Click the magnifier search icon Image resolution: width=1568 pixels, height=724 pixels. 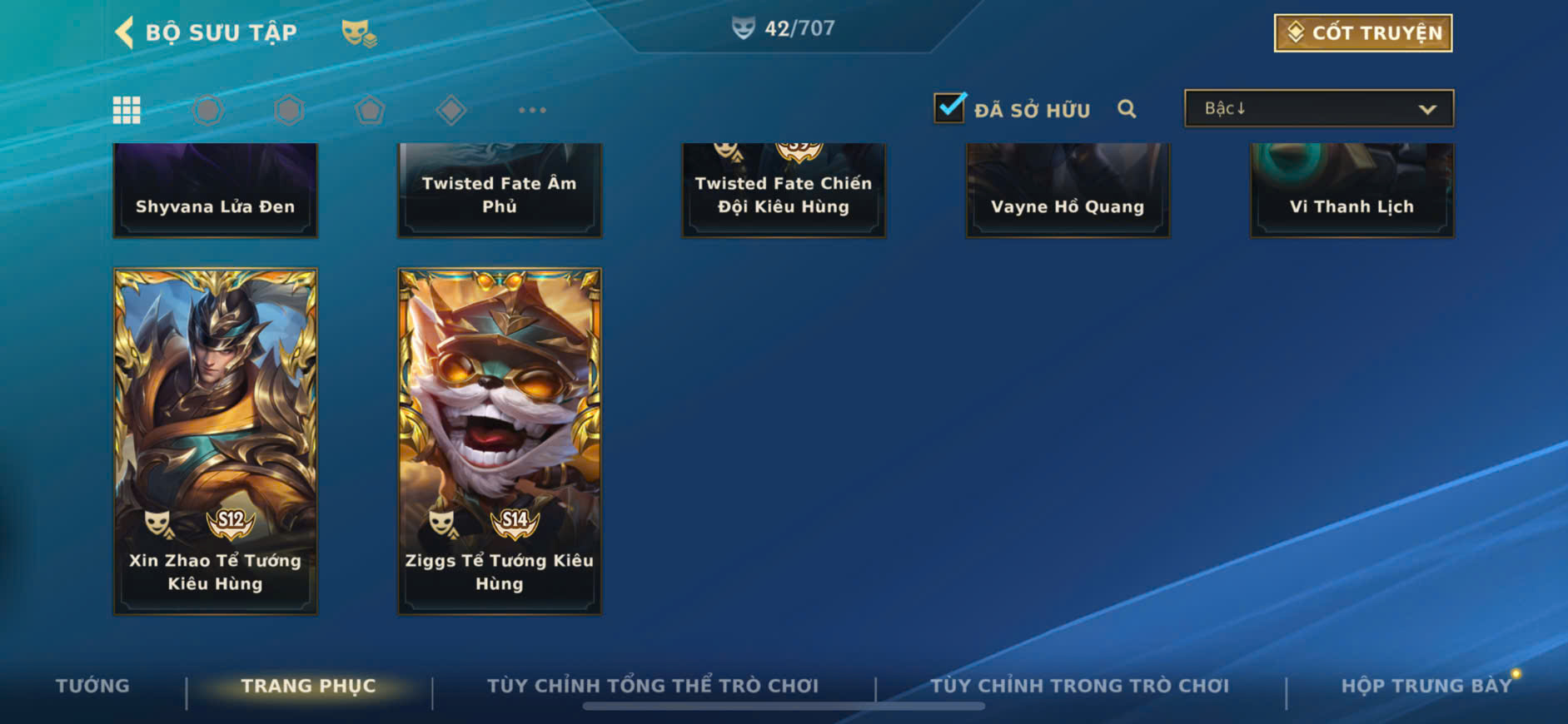tap(1127, 109)
